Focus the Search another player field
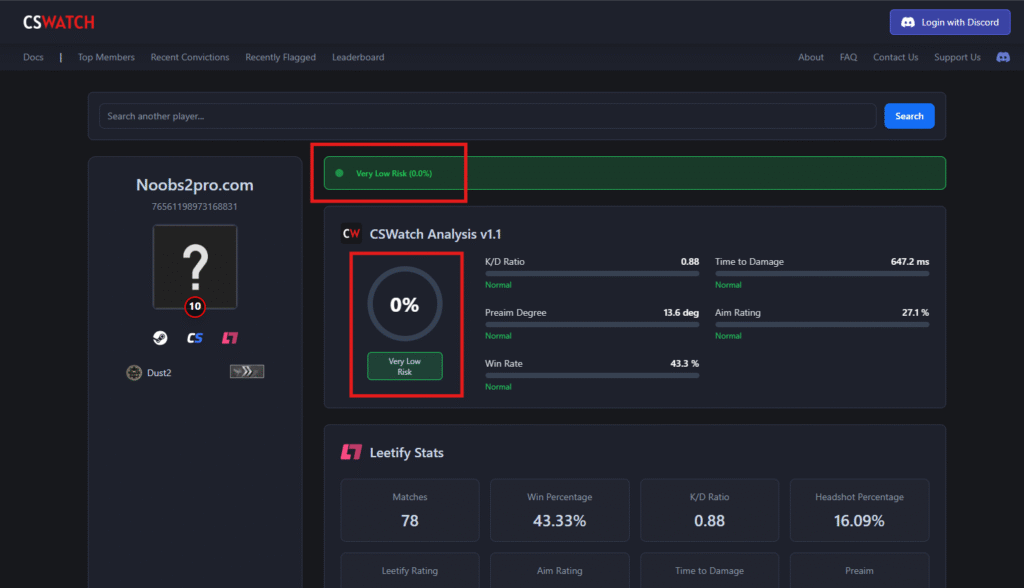Screen dimensions: 1024x588 [x=487, y=116]
